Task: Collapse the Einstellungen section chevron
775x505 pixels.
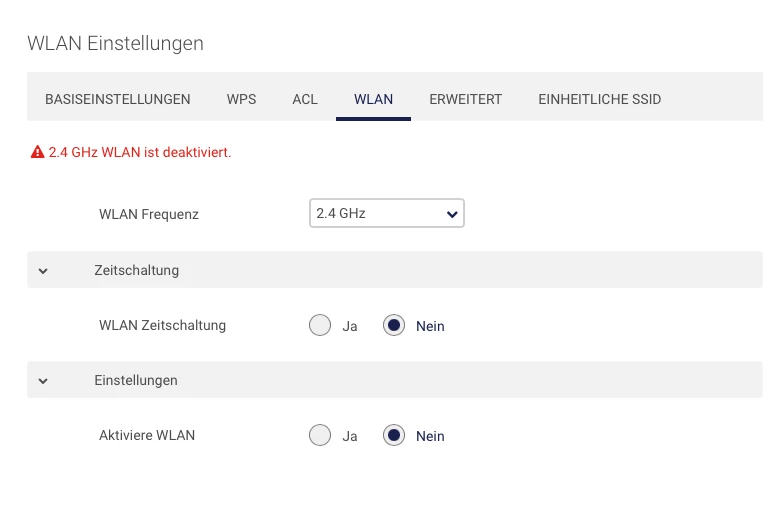Action: pyautogui.click(x=43, y=381)
